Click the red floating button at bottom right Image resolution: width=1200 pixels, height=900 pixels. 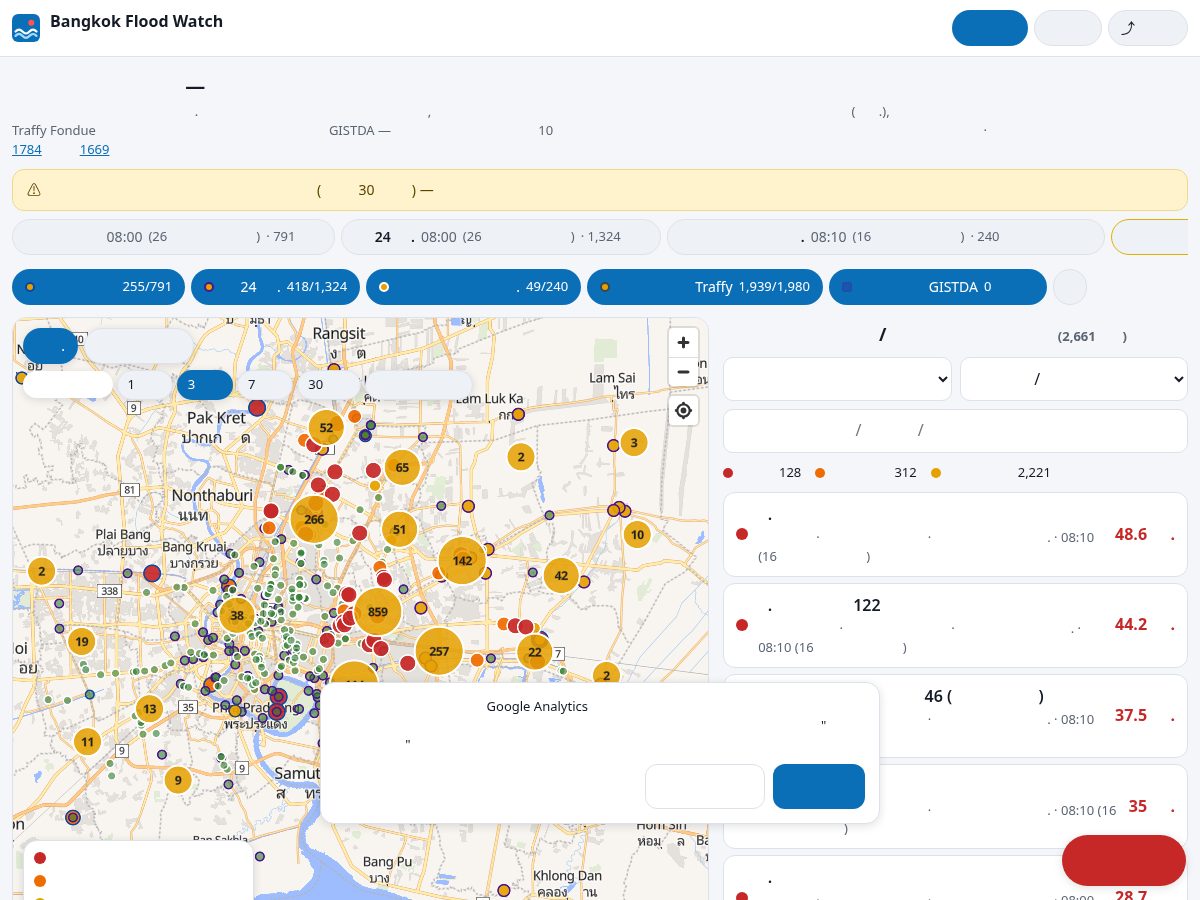click(x=1124, y=860)
